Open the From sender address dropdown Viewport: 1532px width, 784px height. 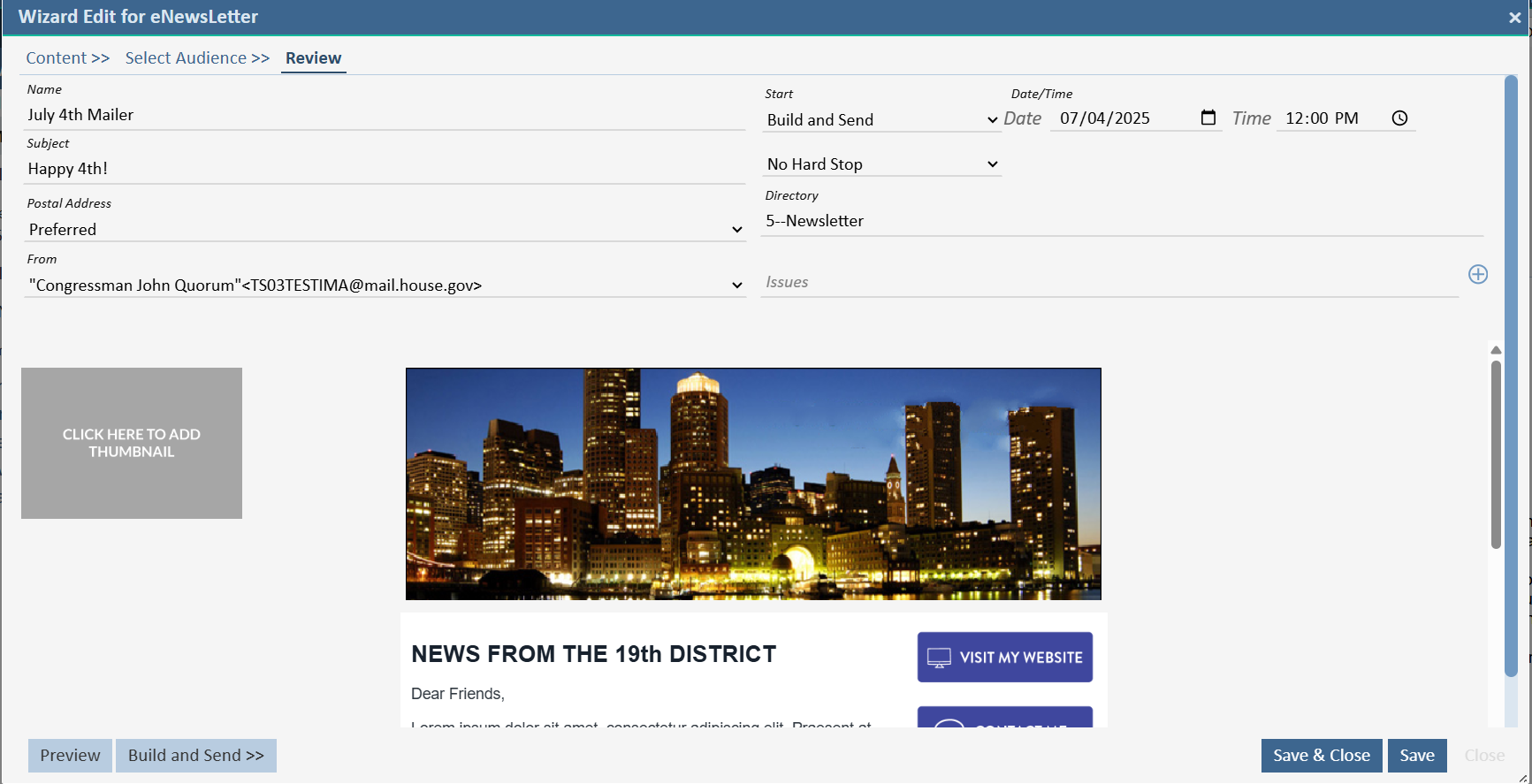(x=385, y=285)
